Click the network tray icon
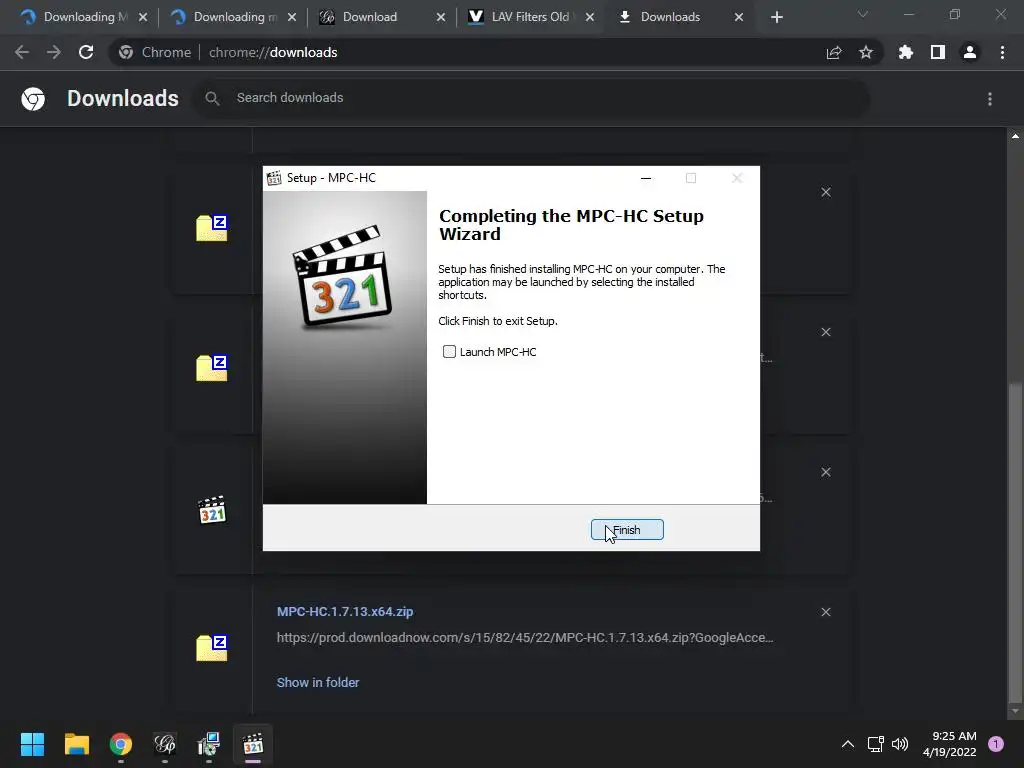 [x=875, y=744]
